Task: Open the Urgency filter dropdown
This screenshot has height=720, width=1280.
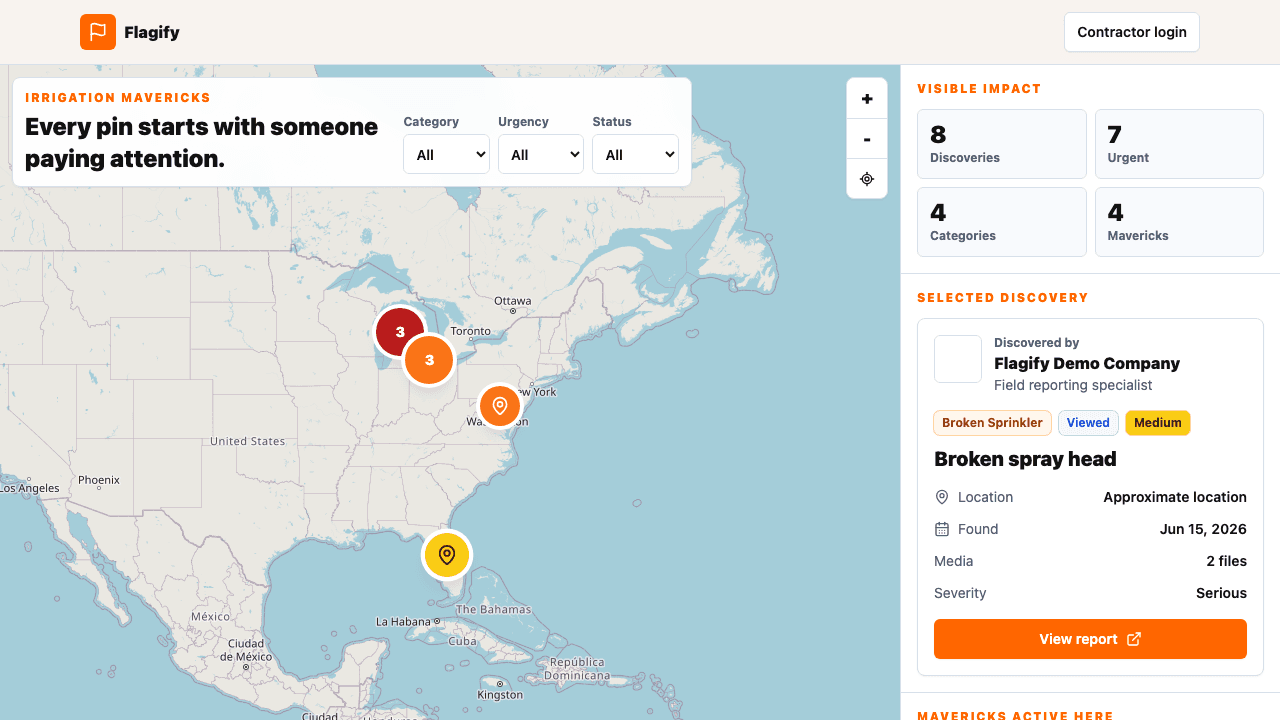Action: 541,154
